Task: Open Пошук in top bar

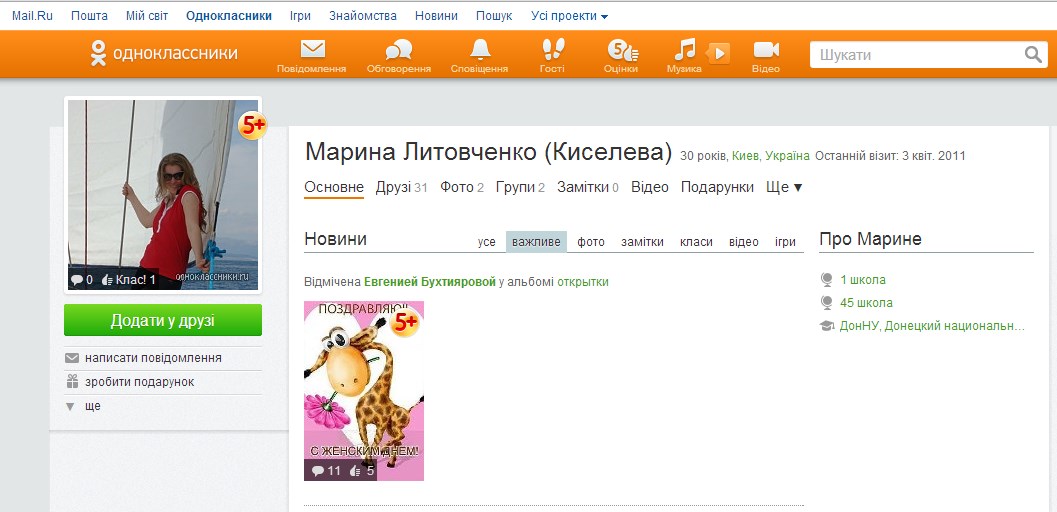Action: pyautogui.click(x=494, y=15)
